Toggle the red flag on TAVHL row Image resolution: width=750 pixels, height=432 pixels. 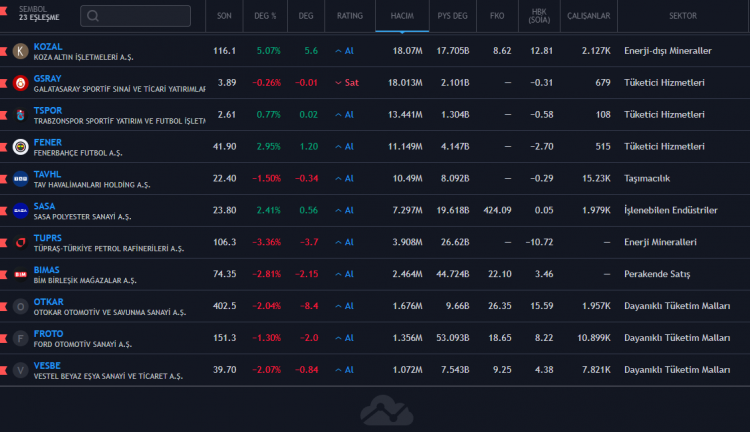[x=3, y=178]
